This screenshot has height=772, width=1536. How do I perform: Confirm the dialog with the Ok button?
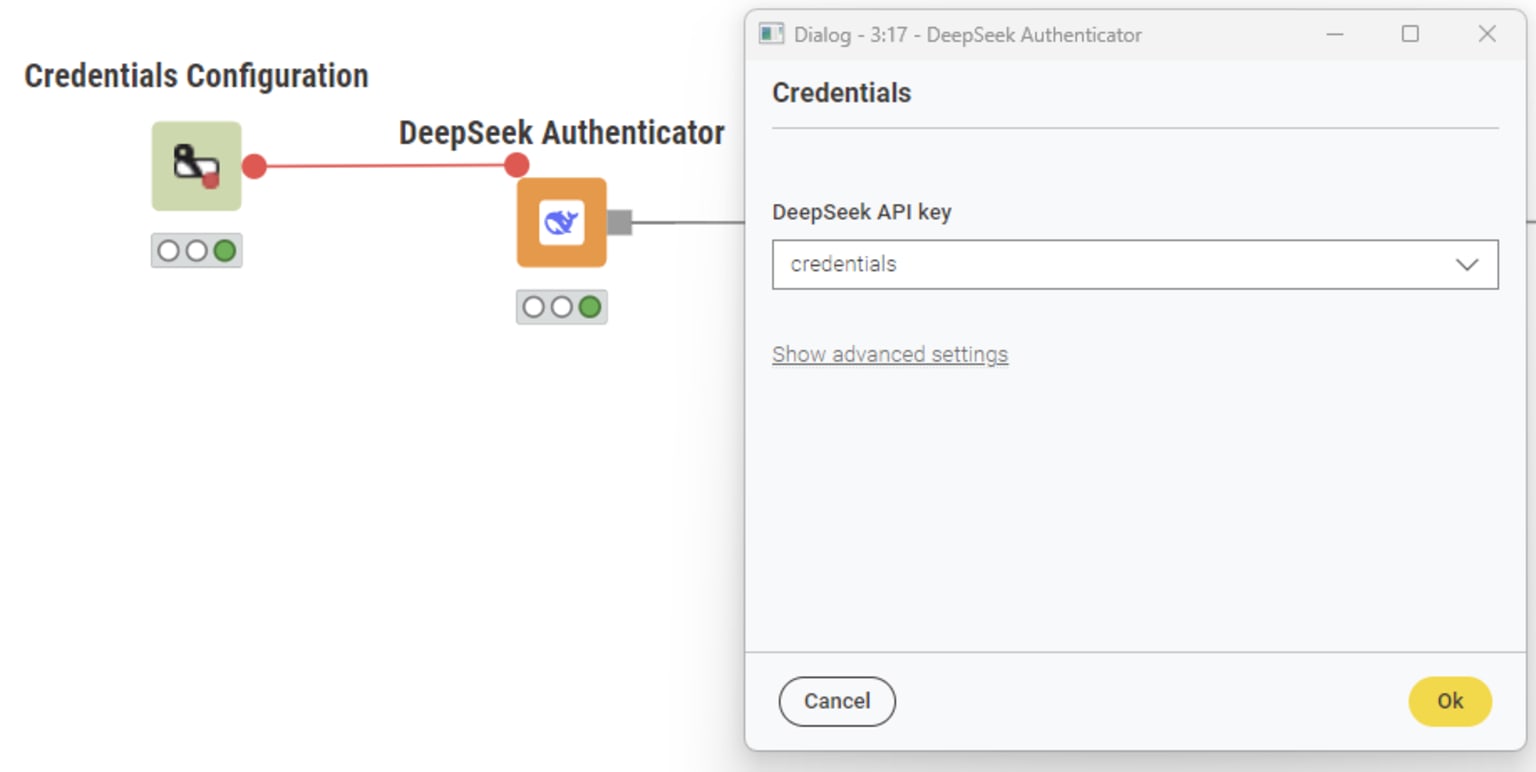click(1450, 701)
